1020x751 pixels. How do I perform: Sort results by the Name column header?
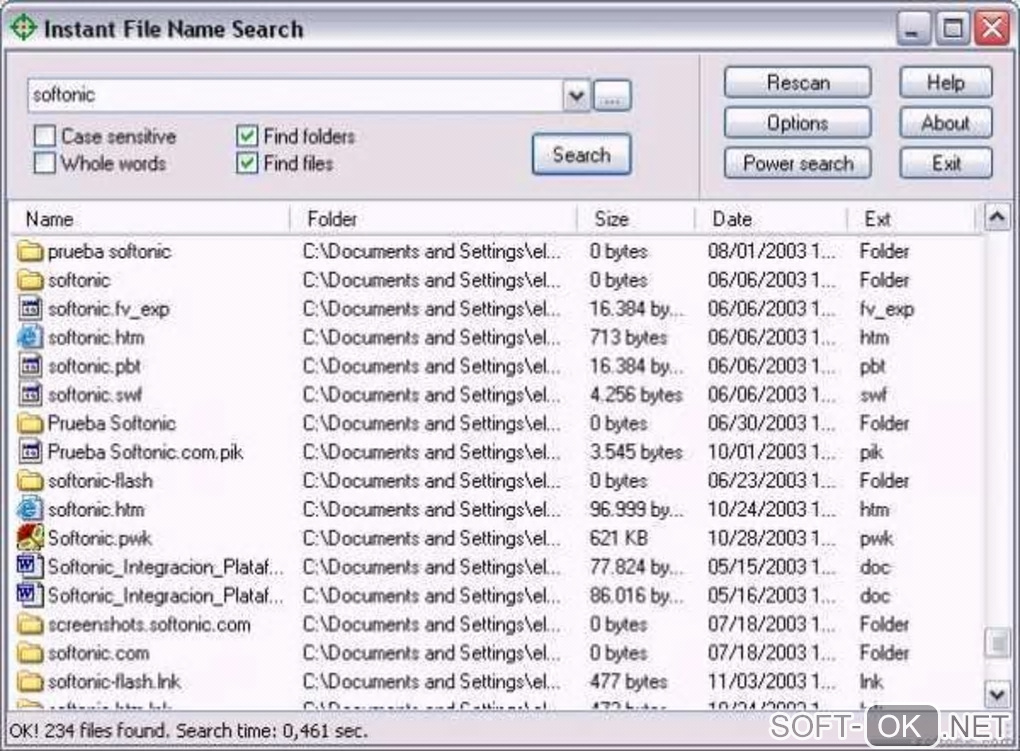point(150,219)
